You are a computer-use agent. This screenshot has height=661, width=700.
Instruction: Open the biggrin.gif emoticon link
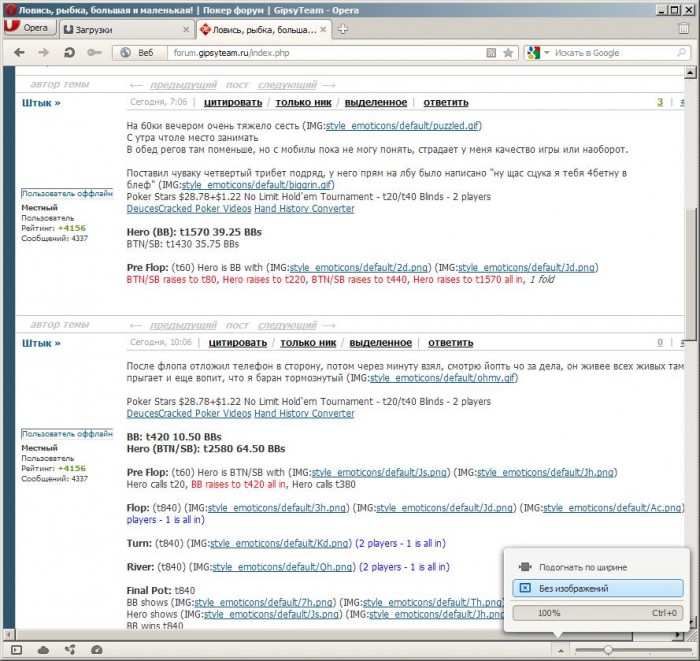click(x=257, y=185)
